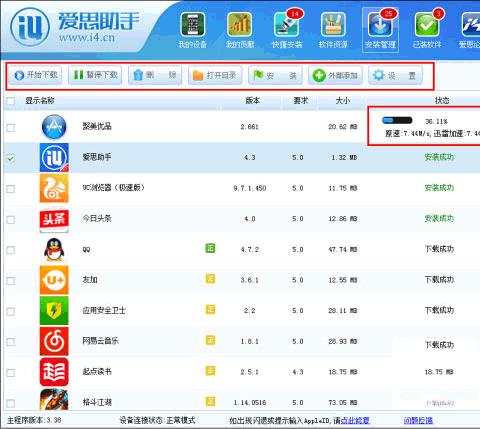Click version 9.7.1.450 cell
480x429 pixels.
click(250, 188)
